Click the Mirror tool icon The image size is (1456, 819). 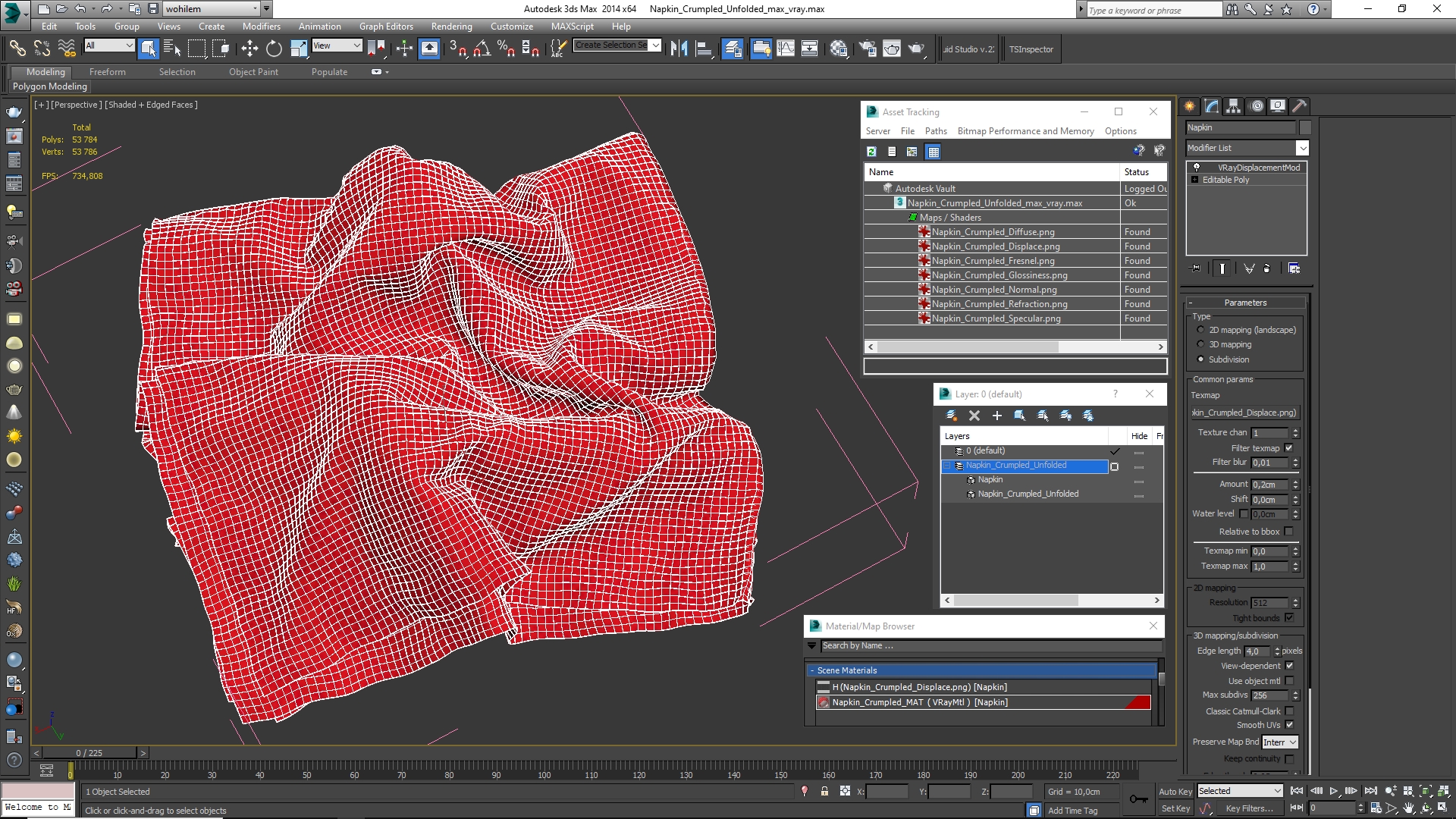[x=679, y=49]
